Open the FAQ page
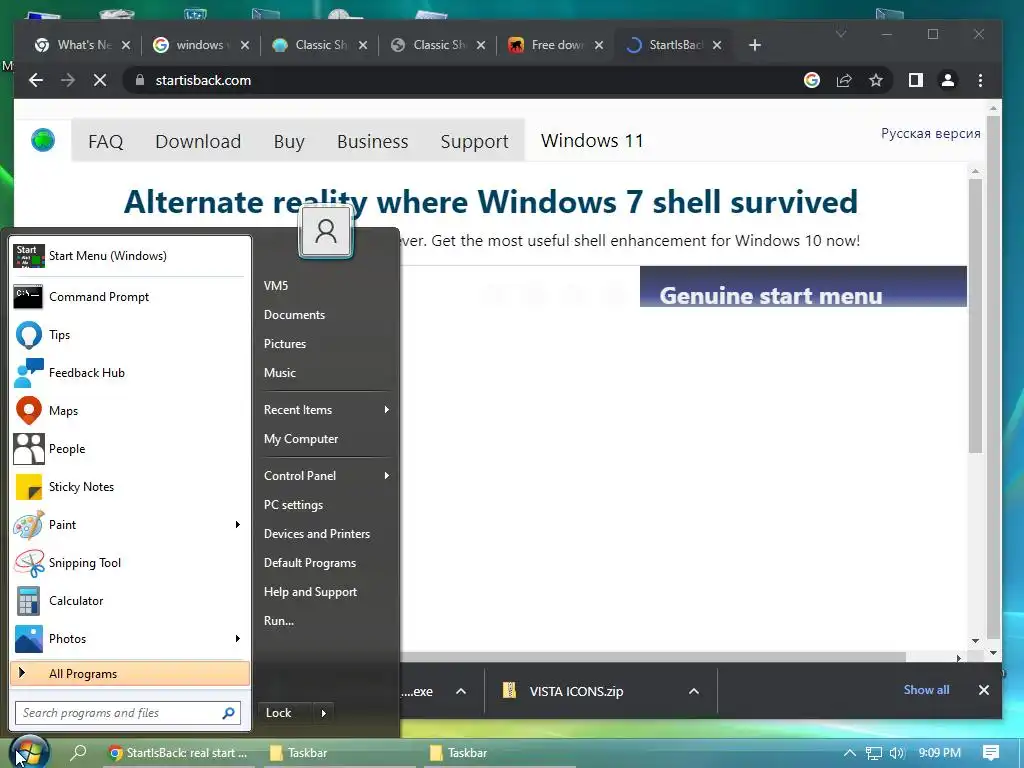Screen dimensions: 1024x768 (x=106, y=141)
